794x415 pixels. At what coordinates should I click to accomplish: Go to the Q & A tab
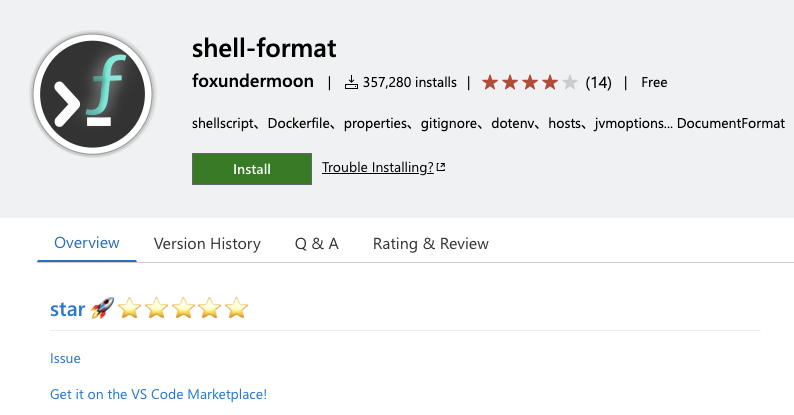317,244
